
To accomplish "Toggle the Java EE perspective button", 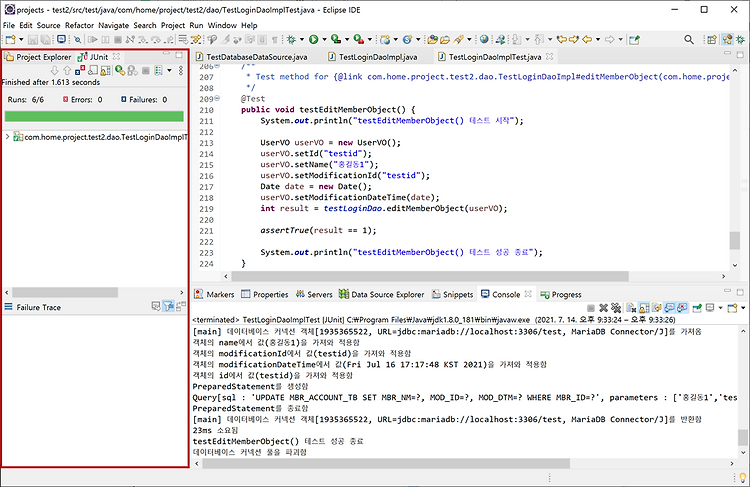I will click(727, 40).
